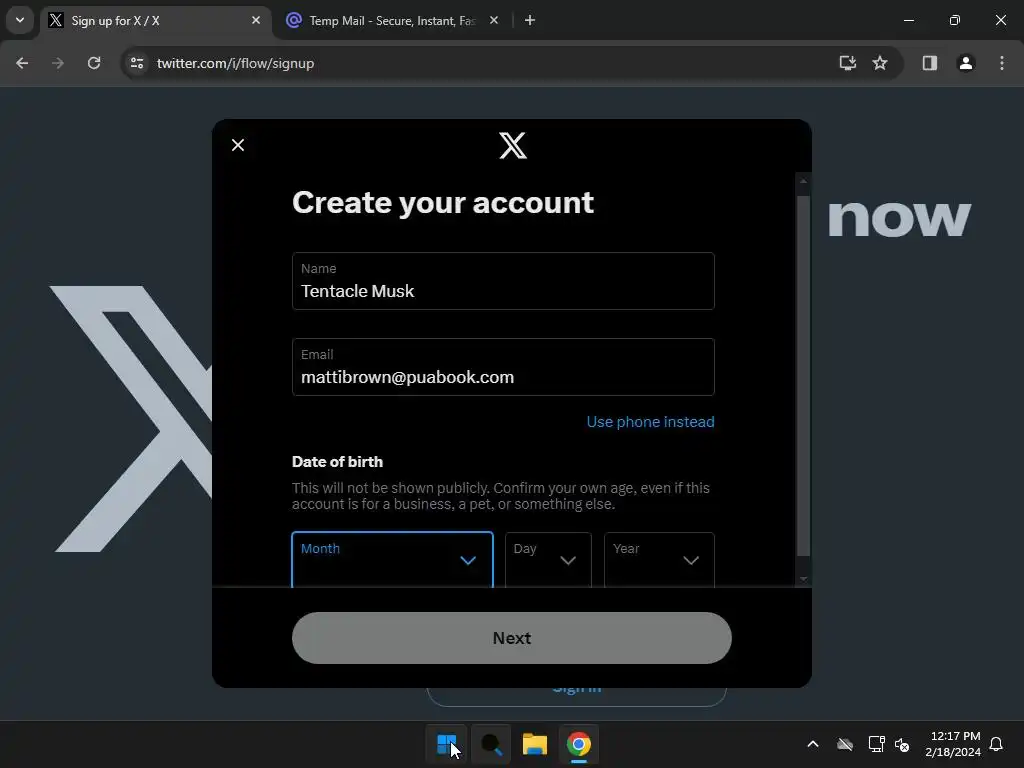This screenshot has width=1024, height=768.
Task: Show hidden system tray icons
Action: pos(813,744)
